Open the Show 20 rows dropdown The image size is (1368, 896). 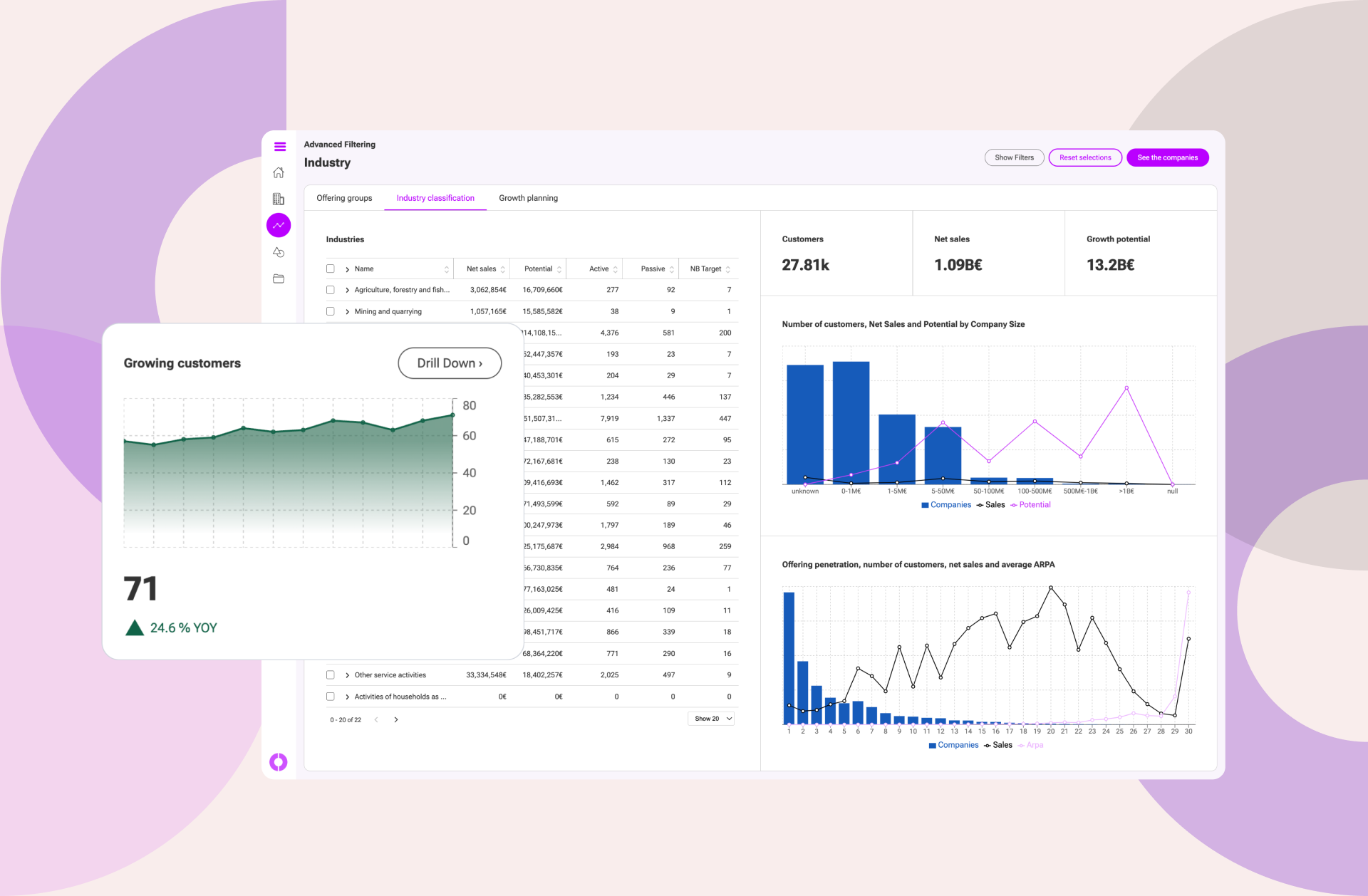click(x=712, y=719)
